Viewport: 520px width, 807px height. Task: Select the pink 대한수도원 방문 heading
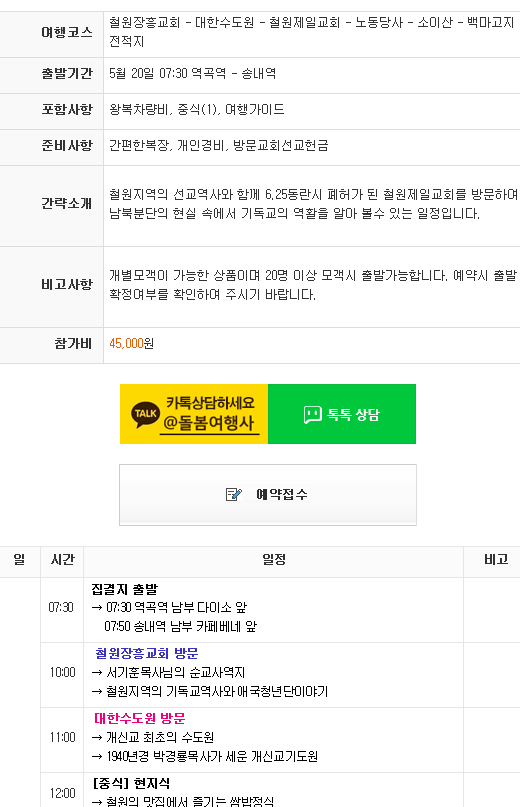[140, 718]
